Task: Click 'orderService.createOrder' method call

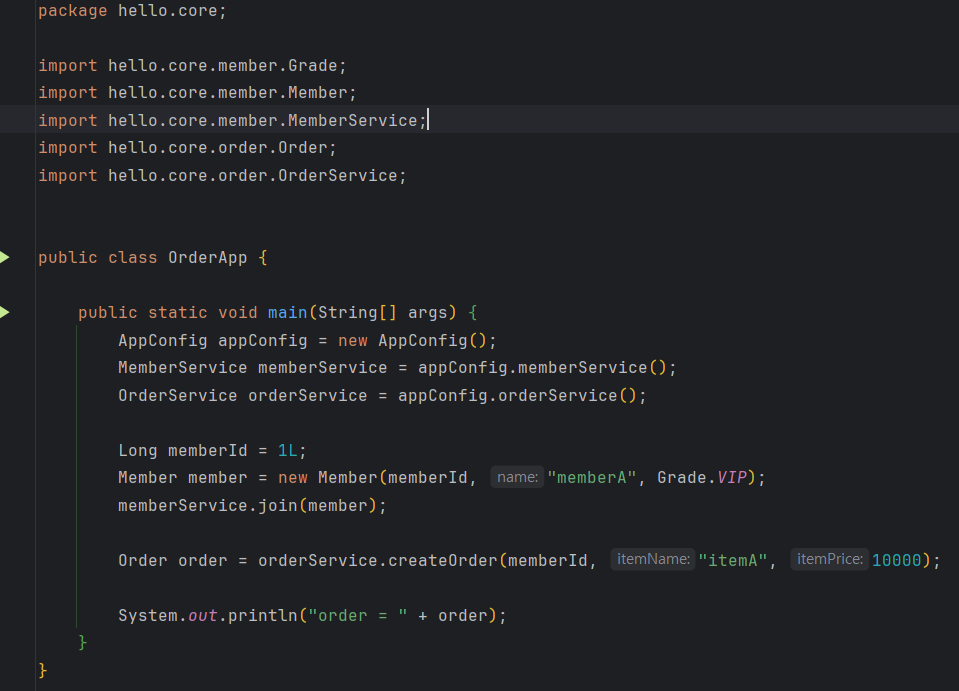Action: pyautogui.click(x=377, y=561)
